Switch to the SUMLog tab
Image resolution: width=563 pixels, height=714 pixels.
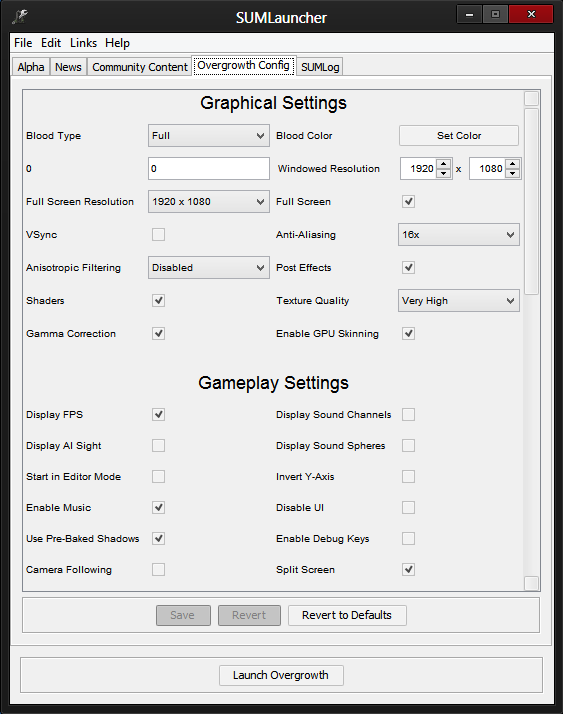pyautogui.click(x=320, y=67)
